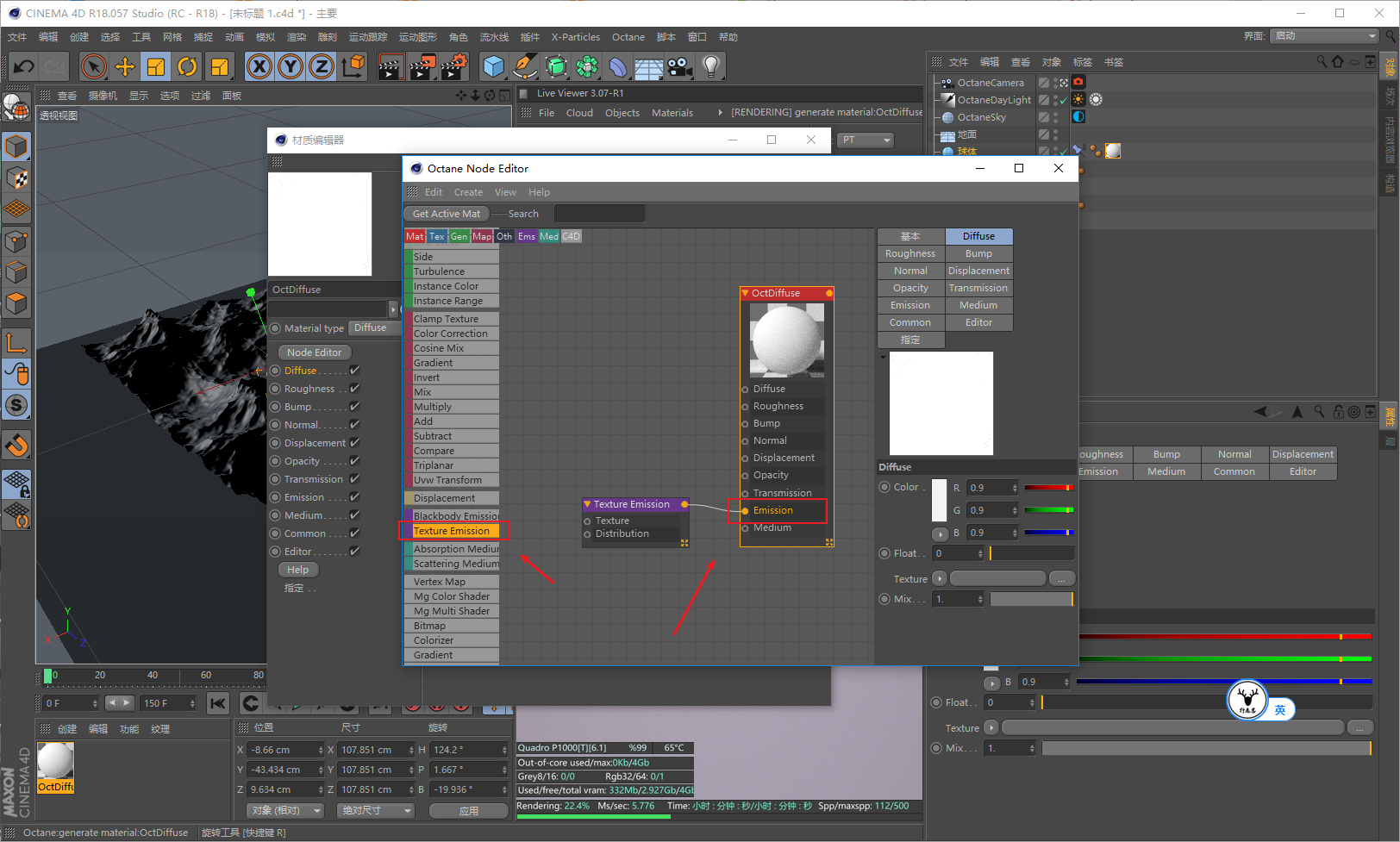The width and height of the screenshot is (1400, 842).
Task: Toggle the Displacement channel checkbox
Action: click(354, 443)
